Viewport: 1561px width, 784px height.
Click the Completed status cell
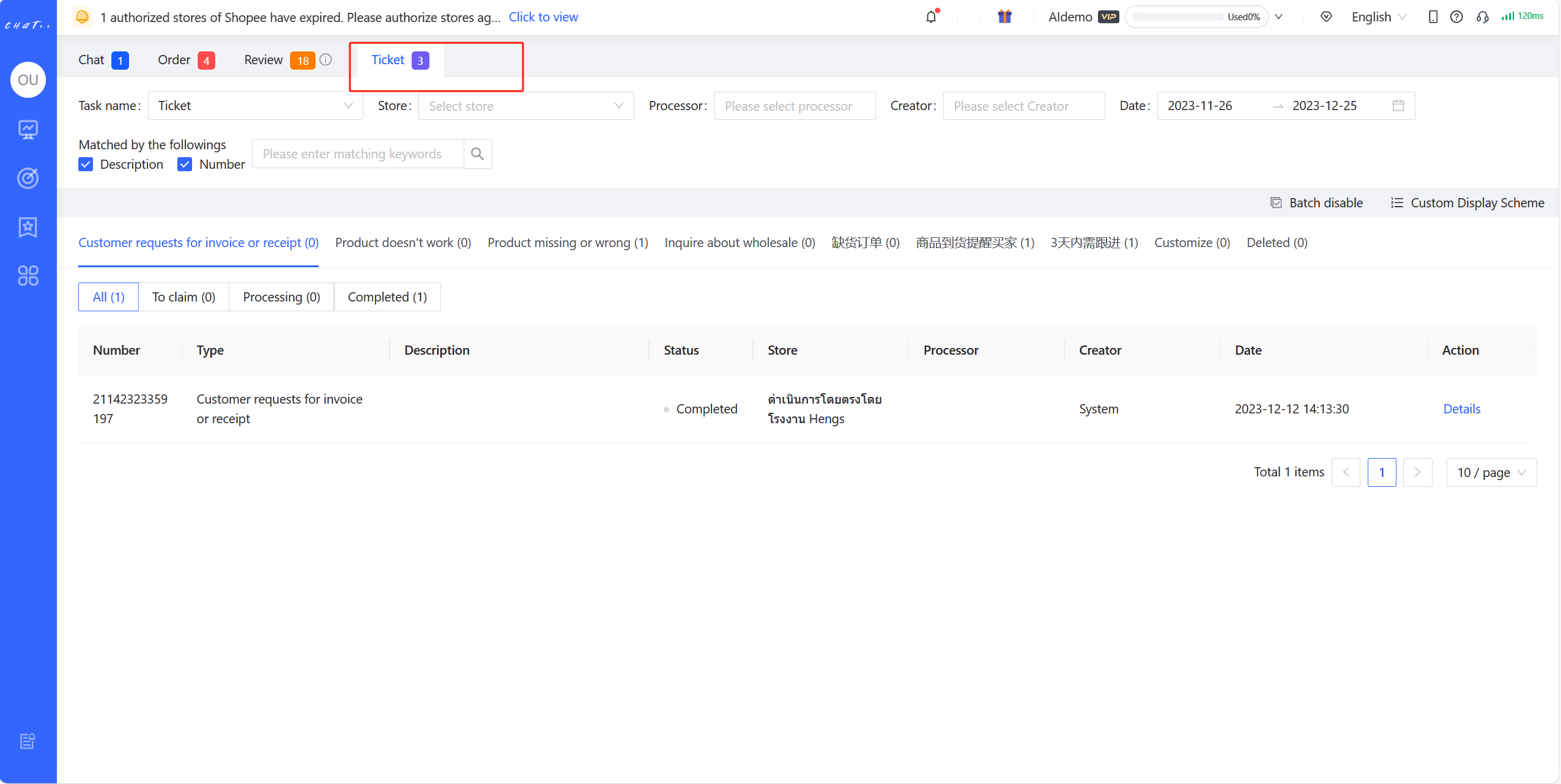click(x=700, y=409)
